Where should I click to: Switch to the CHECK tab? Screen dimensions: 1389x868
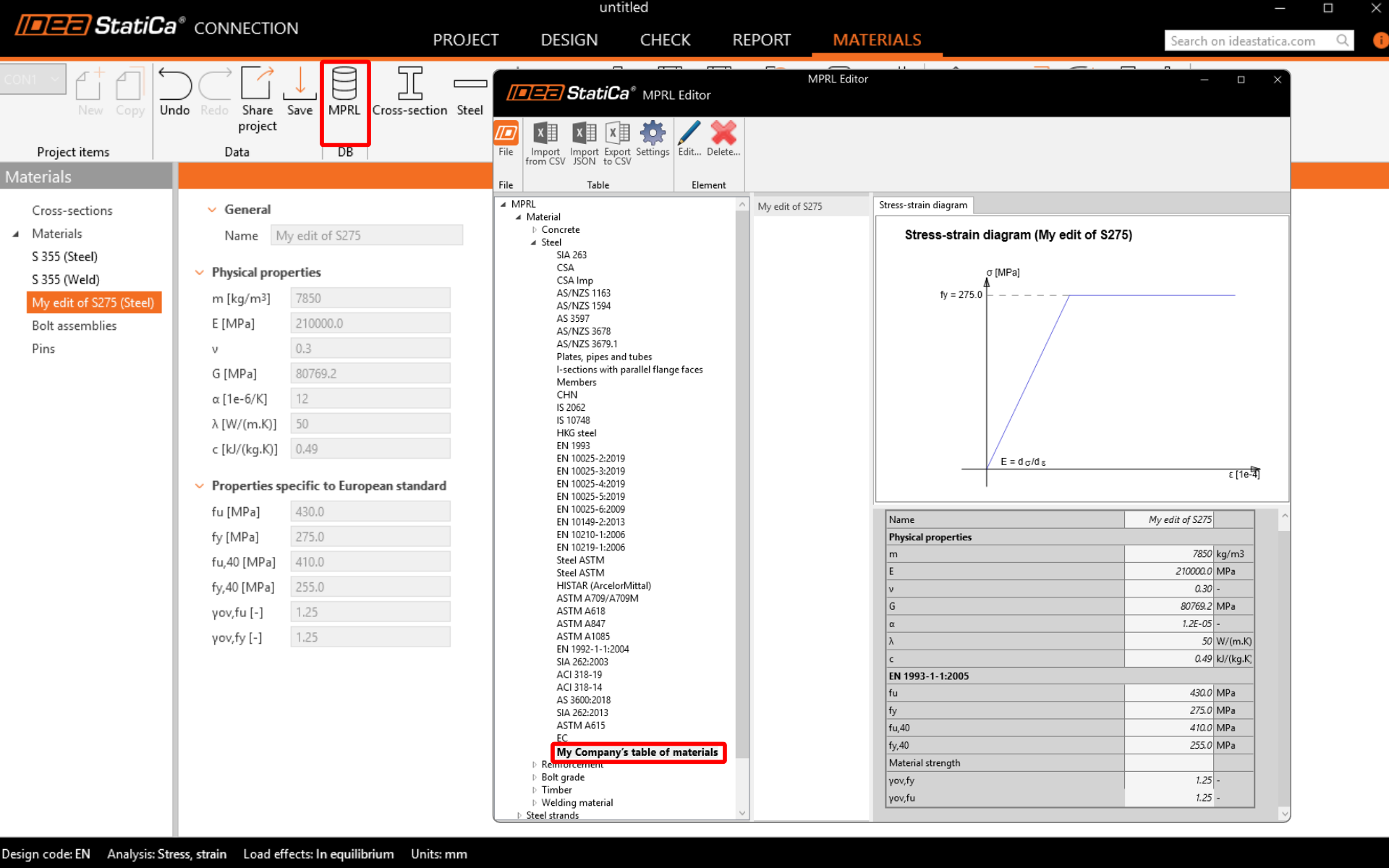[x=665, y=40]
